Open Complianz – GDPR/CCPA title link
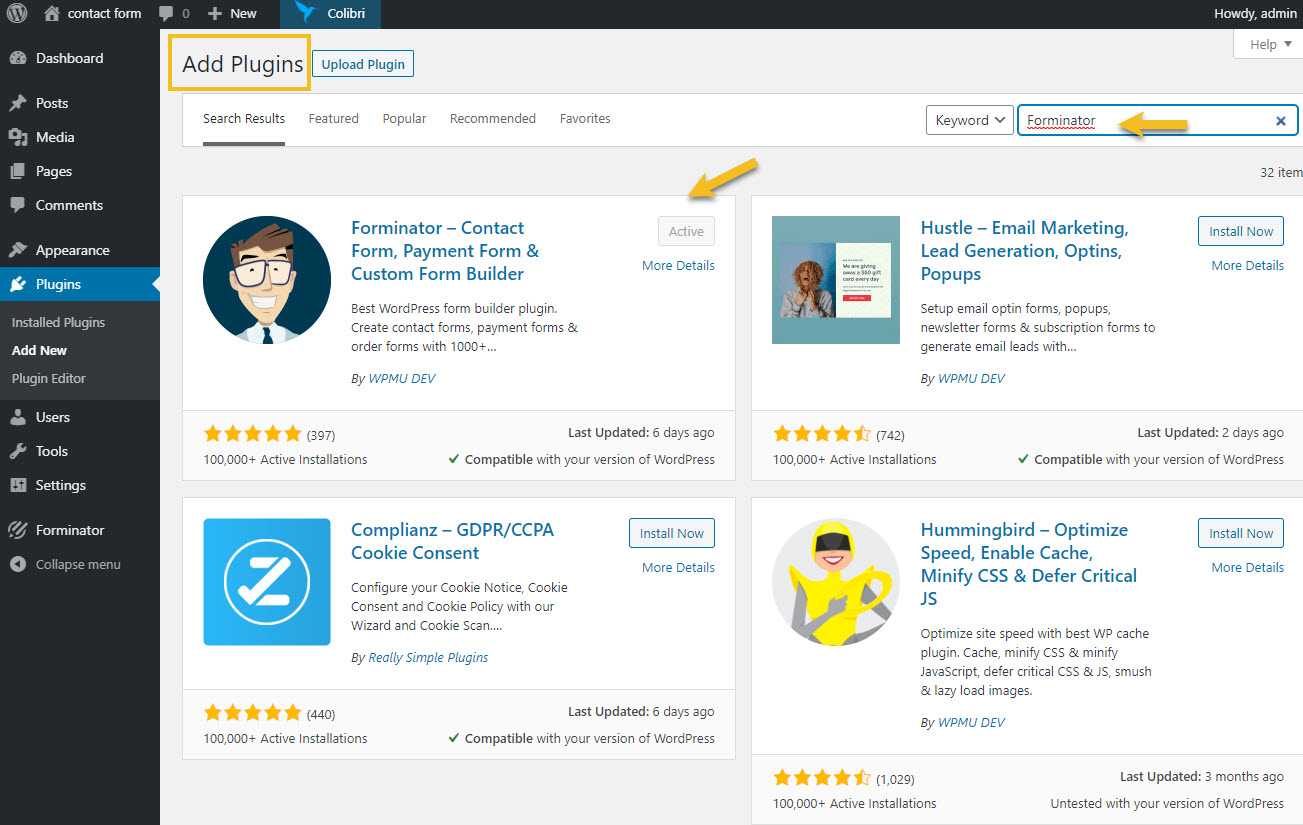The height and width of the screenshot is (825, 1303). (452, 541)
